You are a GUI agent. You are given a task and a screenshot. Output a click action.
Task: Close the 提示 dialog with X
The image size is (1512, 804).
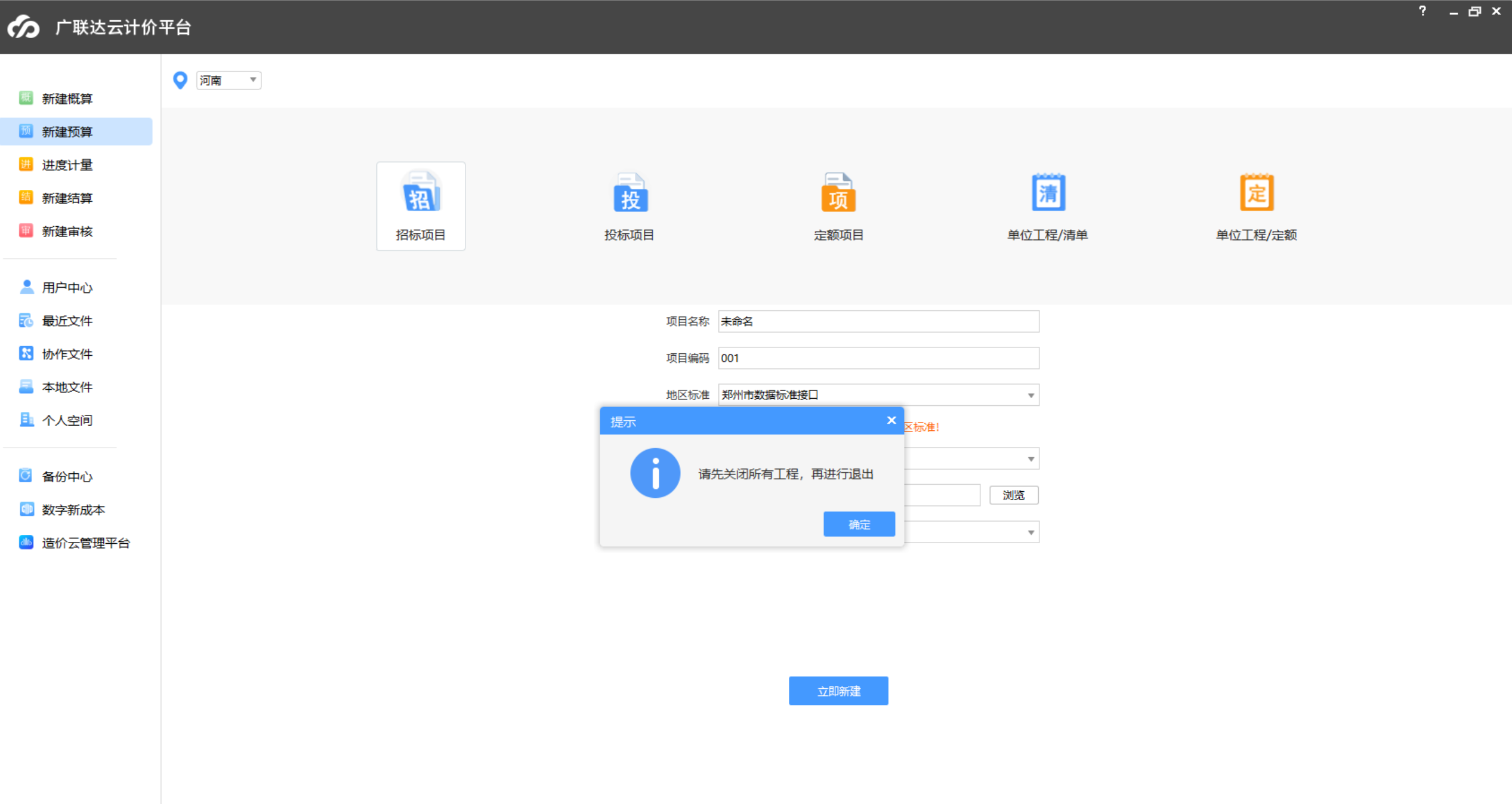(891, 420)
